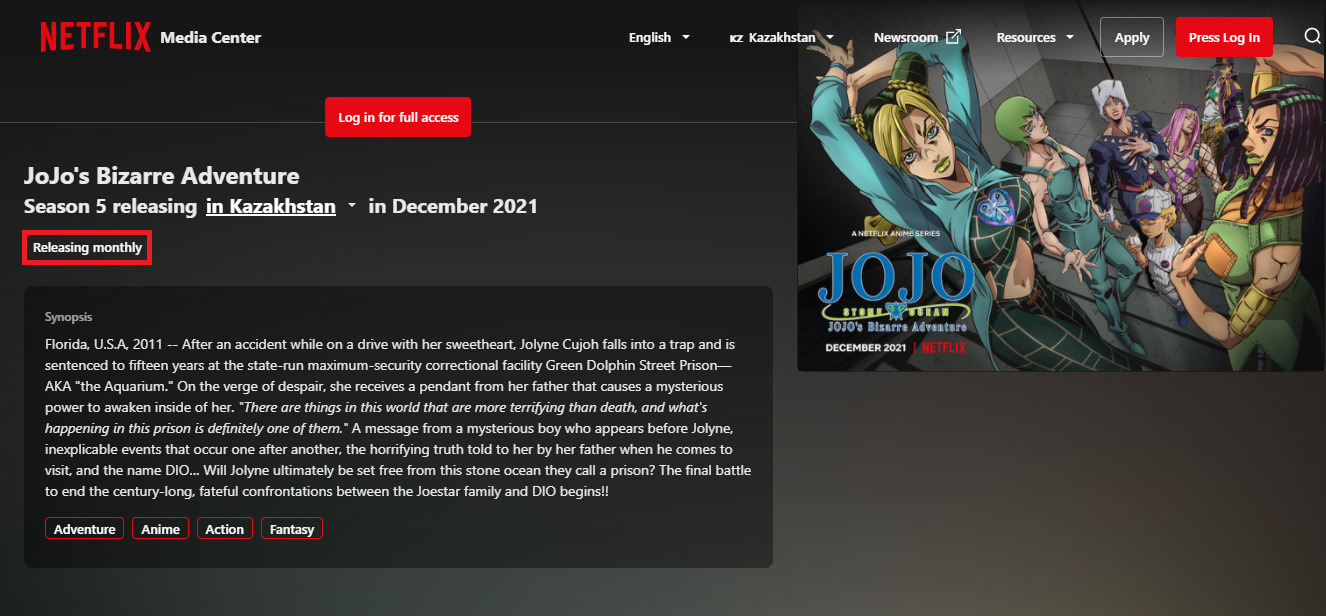Click the external-link icon beside Newsroom
This screenshot has width=1326, height=616.
(x=953, y=37)
